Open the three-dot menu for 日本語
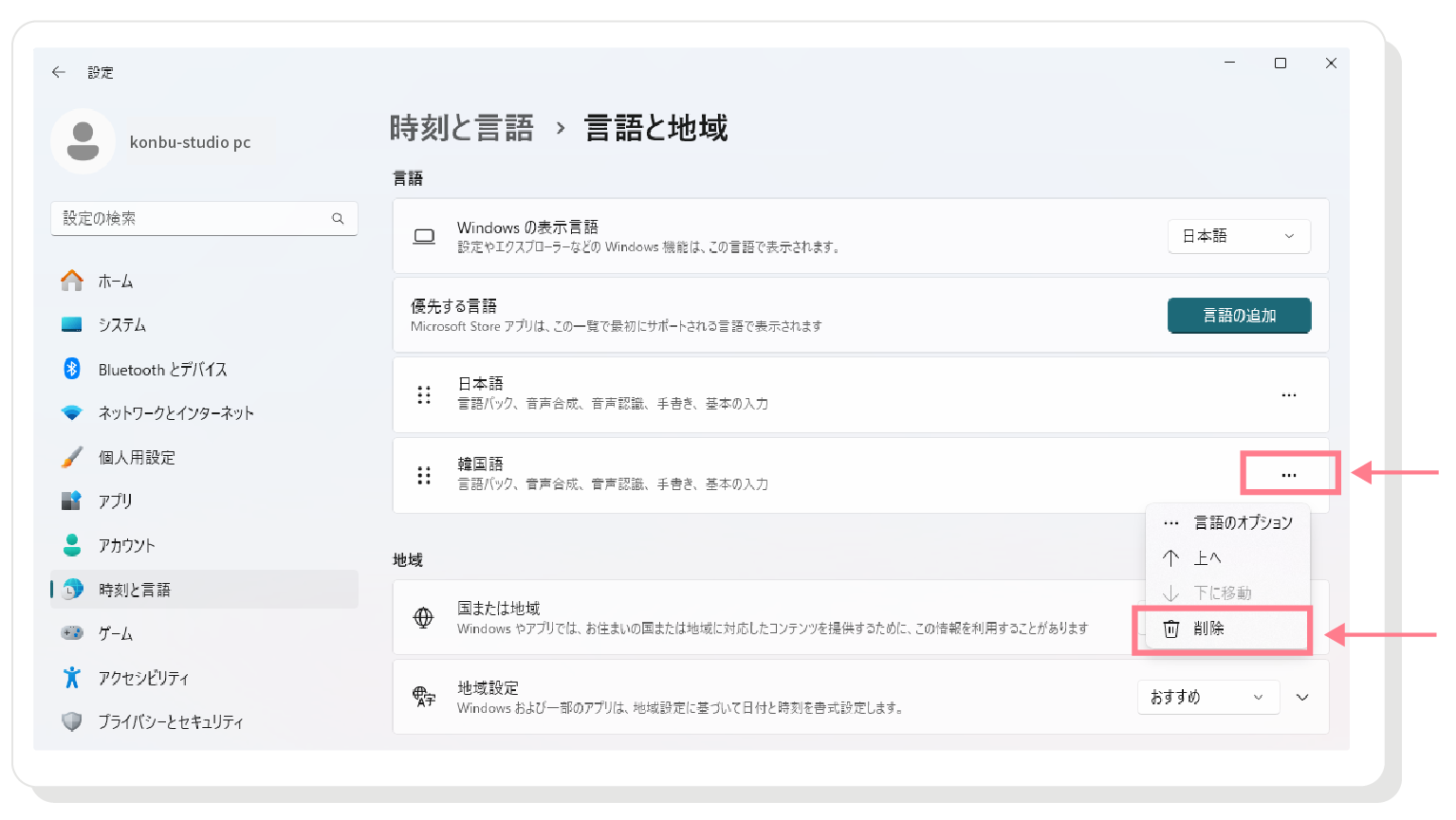 (x=1288, y=395)
